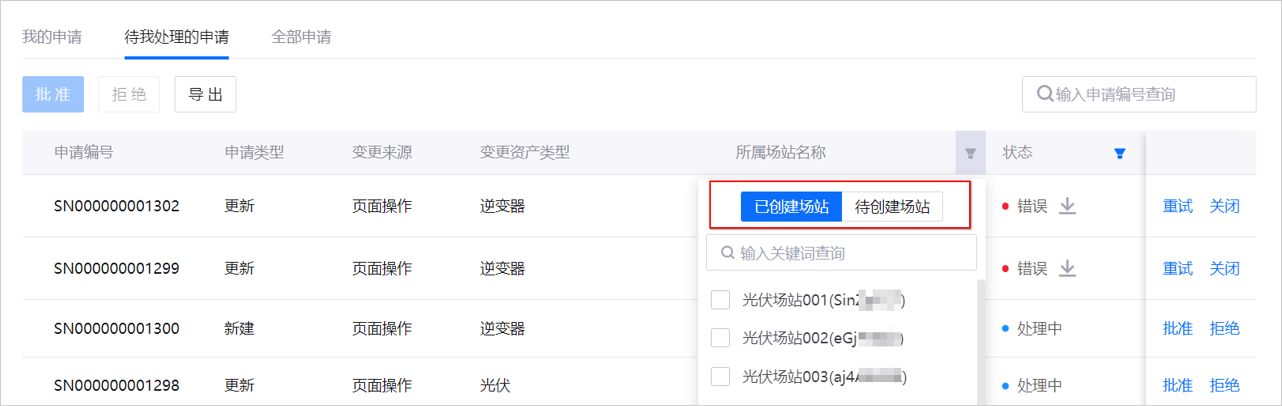Click 关闭 link for SN000000001299

(1224, 268)
